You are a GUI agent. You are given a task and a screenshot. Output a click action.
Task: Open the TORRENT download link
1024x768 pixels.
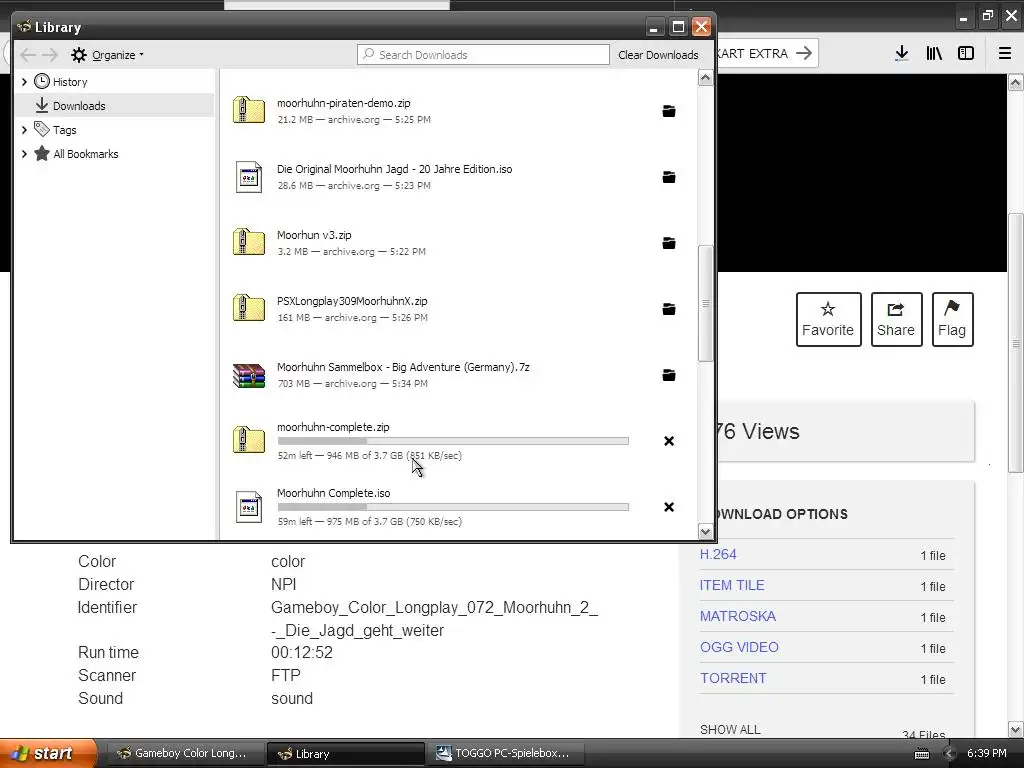pos(733,678)
